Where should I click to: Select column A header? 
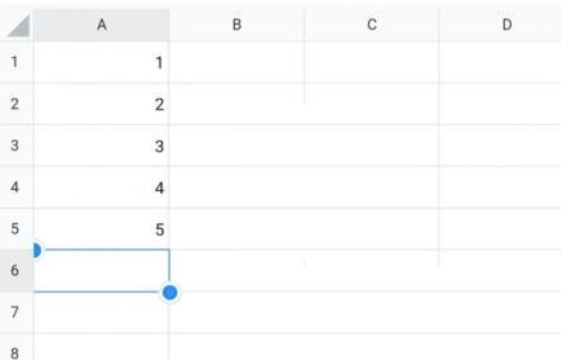coord(101,25)
